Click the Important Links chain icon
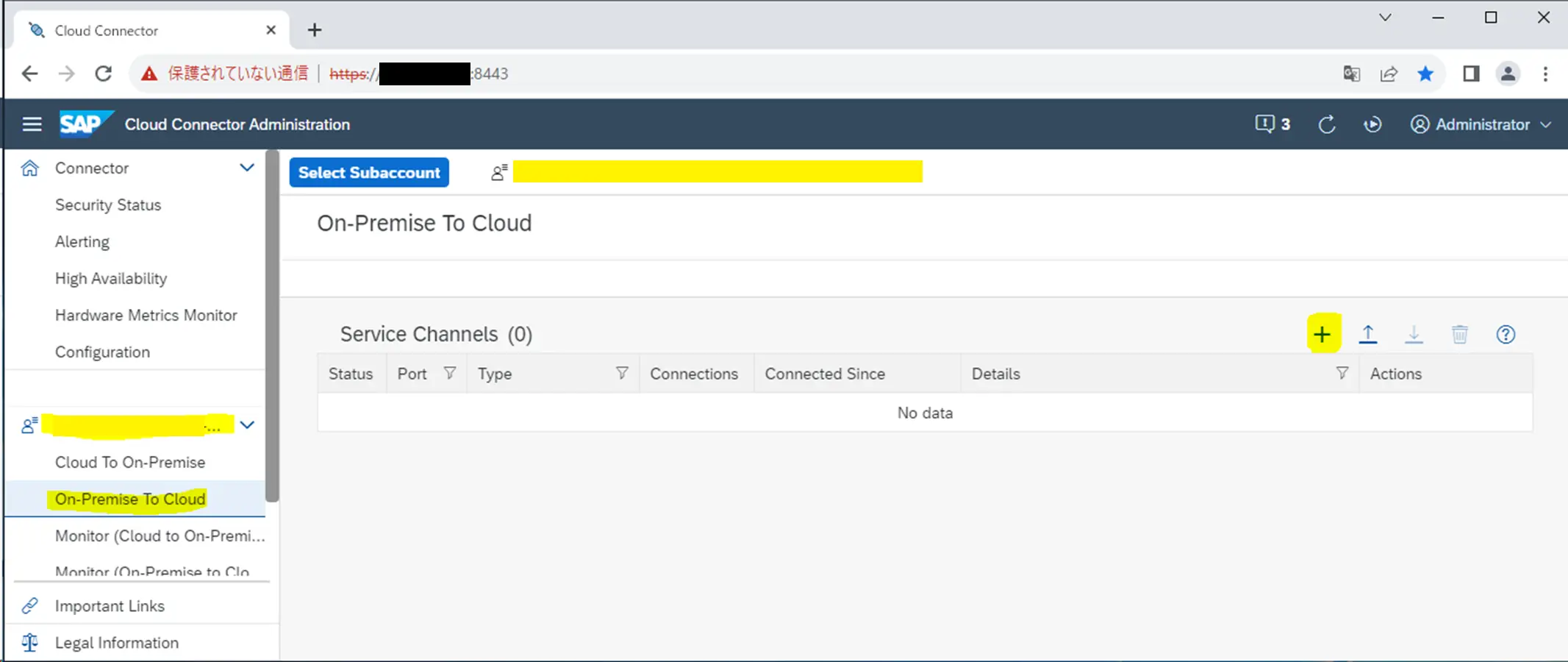Viewport: 1568px width, 662px height. 29,605
